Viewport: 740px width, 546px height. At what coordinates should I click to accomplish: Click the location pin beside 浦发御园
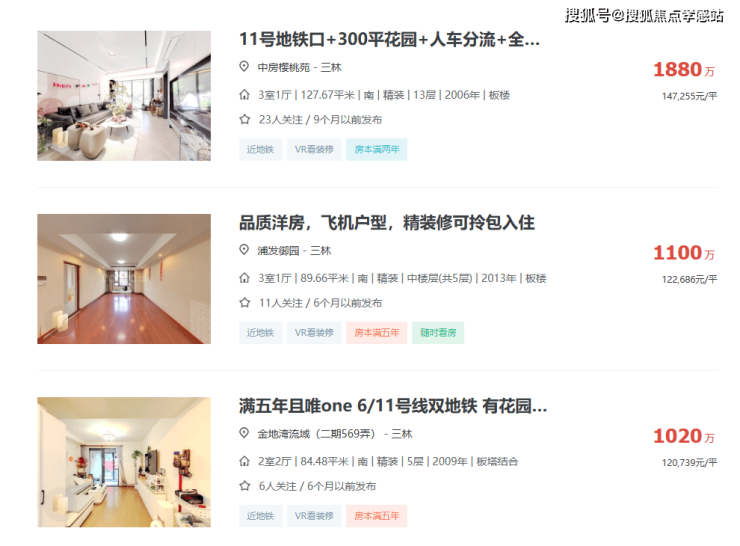coord(244,250)
